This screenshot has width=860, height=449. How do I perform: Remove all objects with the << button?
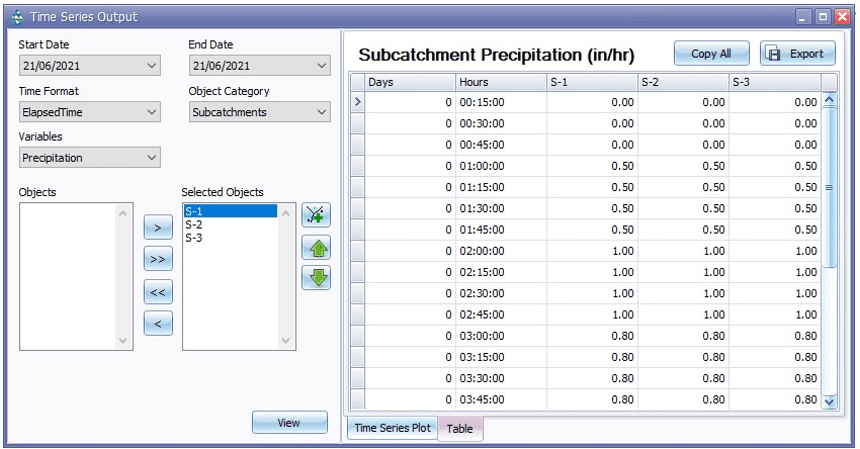(158, 292)
